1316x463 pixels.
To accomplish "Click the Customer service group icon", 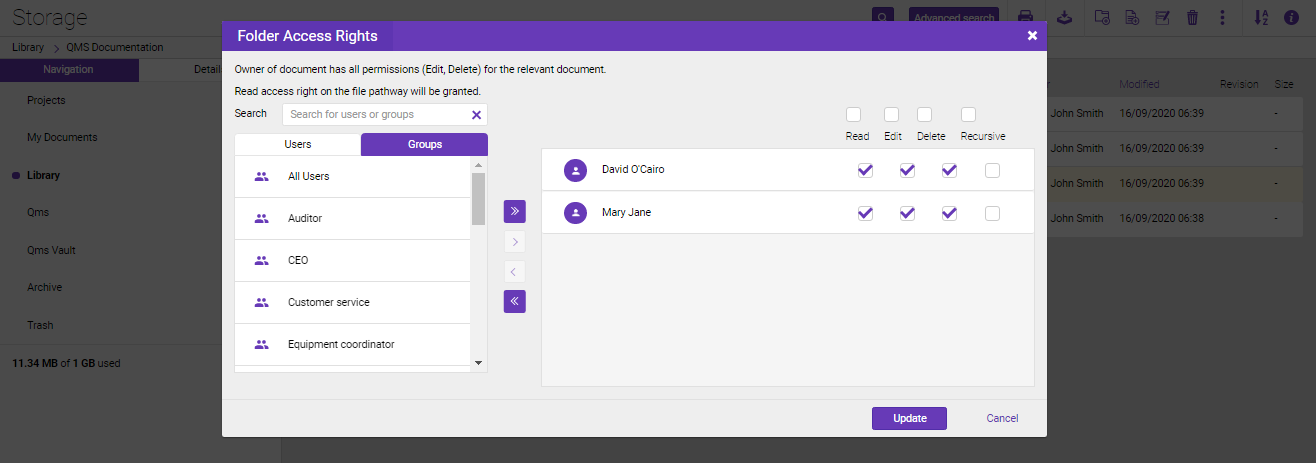I will pos(262,302).
